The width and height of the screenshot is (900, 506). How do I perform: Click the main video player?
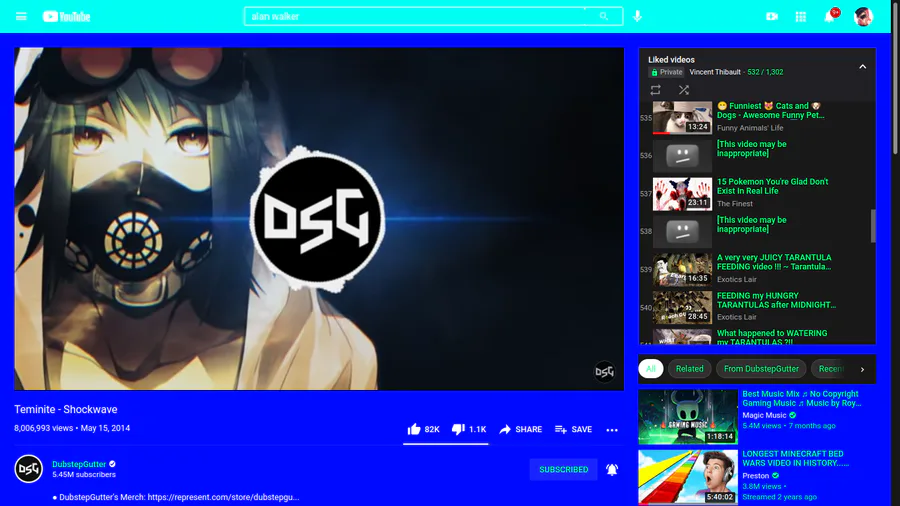click(x=319, y=219)
